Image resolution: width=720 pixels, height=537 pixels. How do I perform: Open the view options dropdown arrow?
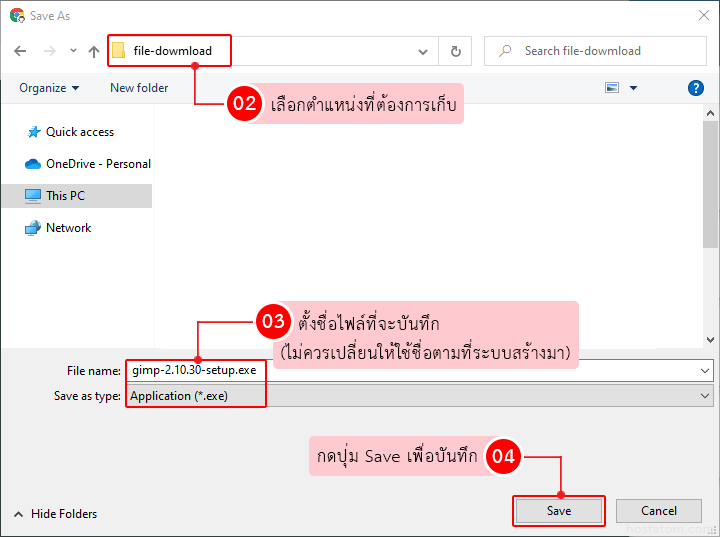click(633, 88)
